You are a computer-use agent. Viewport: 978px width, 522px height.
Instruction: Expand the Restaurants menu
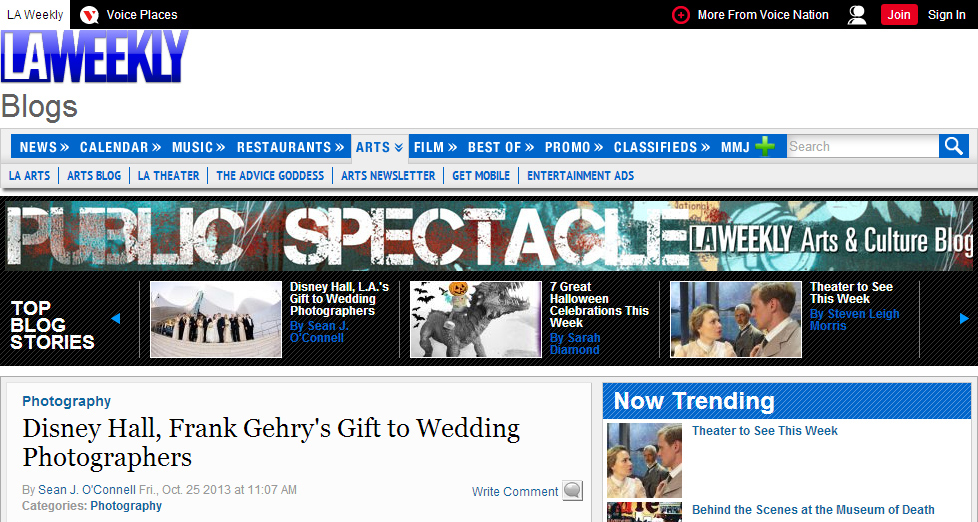tap(290, 147)
